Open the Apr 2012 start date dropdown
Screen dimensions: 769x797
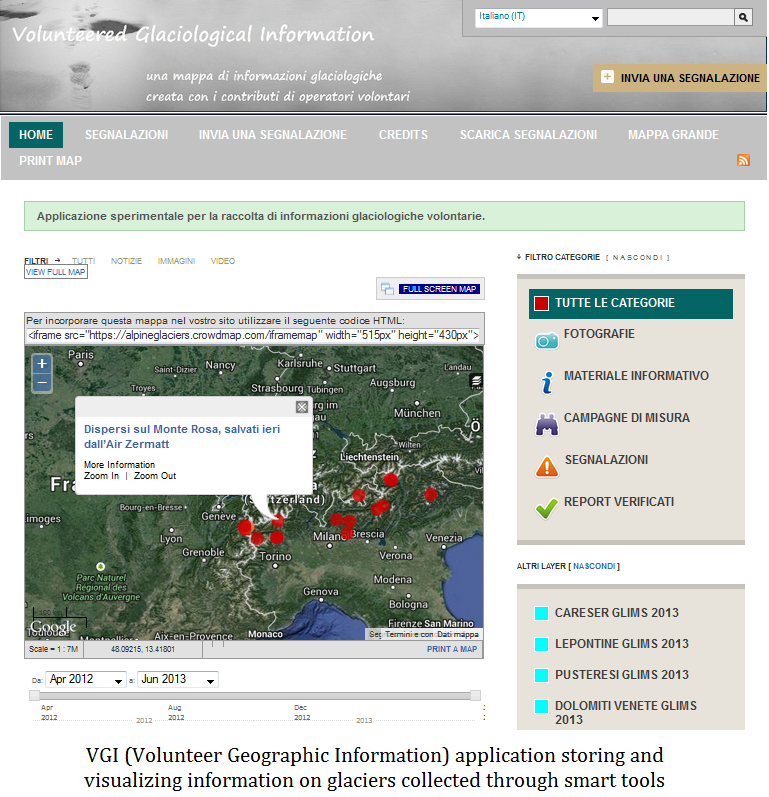tap(86, 680)
